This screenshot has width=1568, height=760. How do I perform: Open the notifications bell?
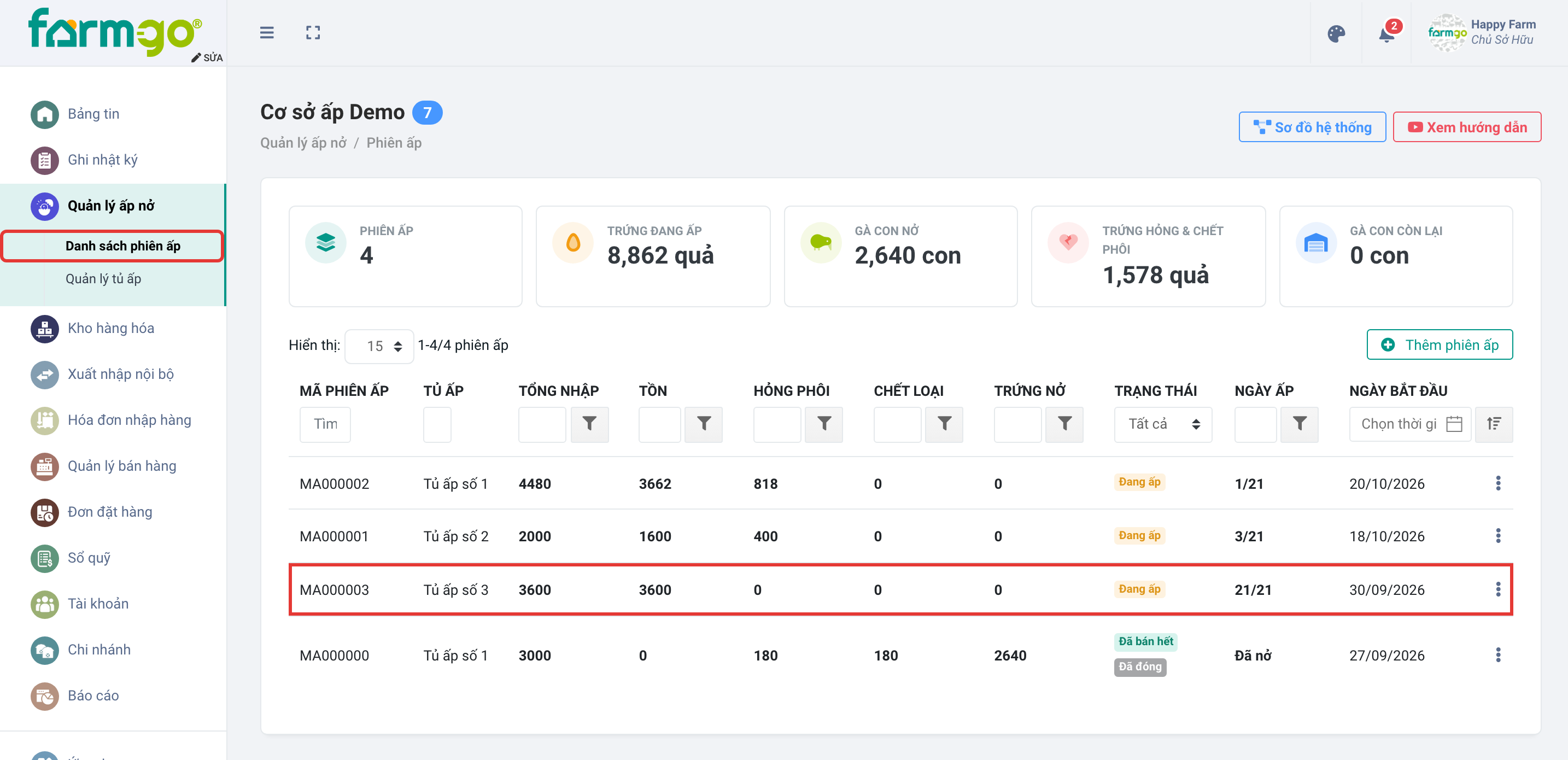(x=1386, y=33)
